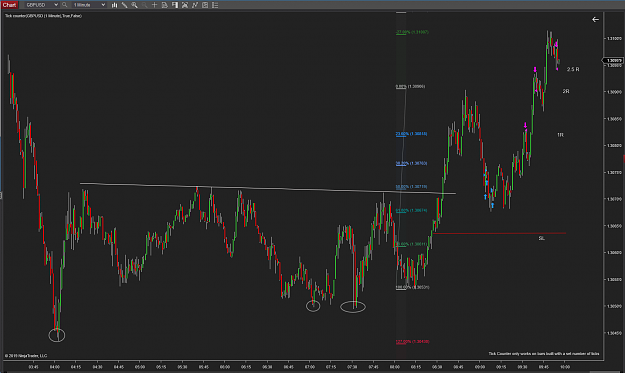Select the crosshair cursor icon
625x373 pixels.
155,5
